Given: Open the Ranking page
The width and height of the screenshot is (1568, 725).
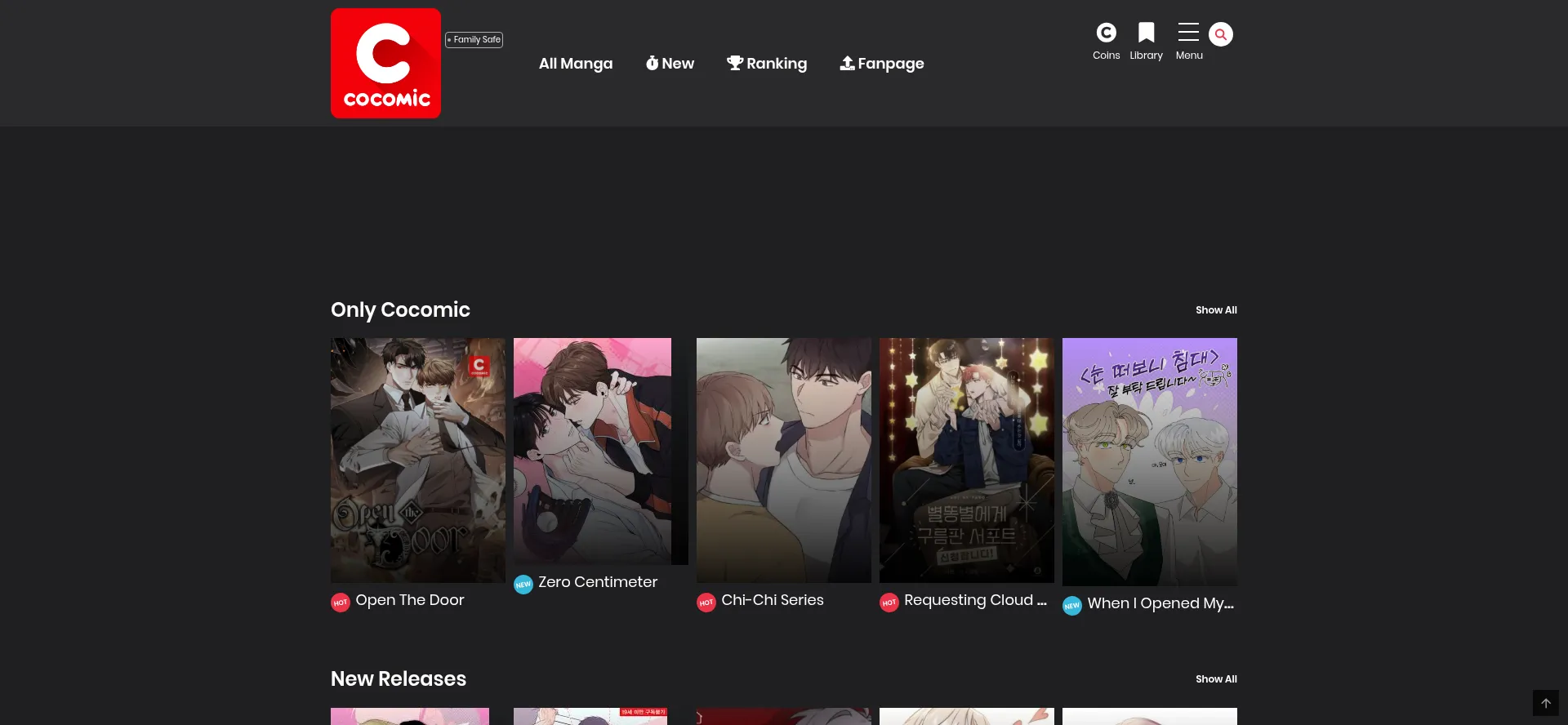Looking at the screenshot, I should coord(767,64).
